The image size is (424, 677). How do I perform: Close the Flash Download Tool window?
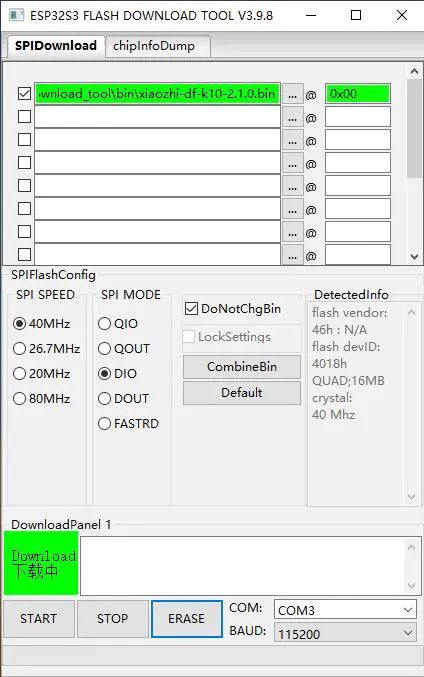(x=402, y=16)
